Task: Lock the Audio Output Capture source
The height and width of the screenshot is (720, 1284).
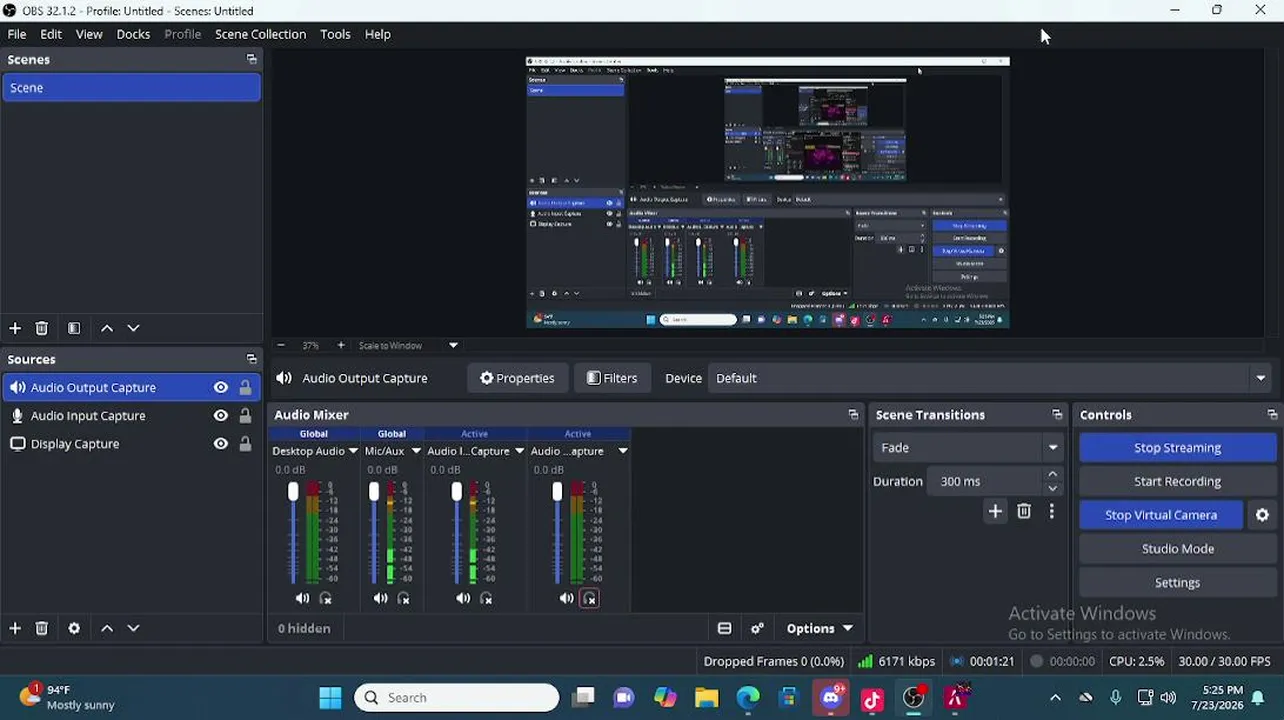Action: point(245,387)
